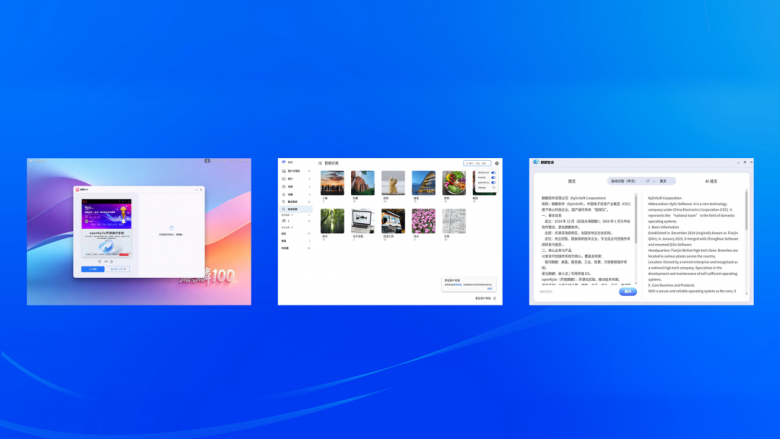Open the pink flowers category thumbnail
Screen dimensions: 780x439
coord(423,221)
